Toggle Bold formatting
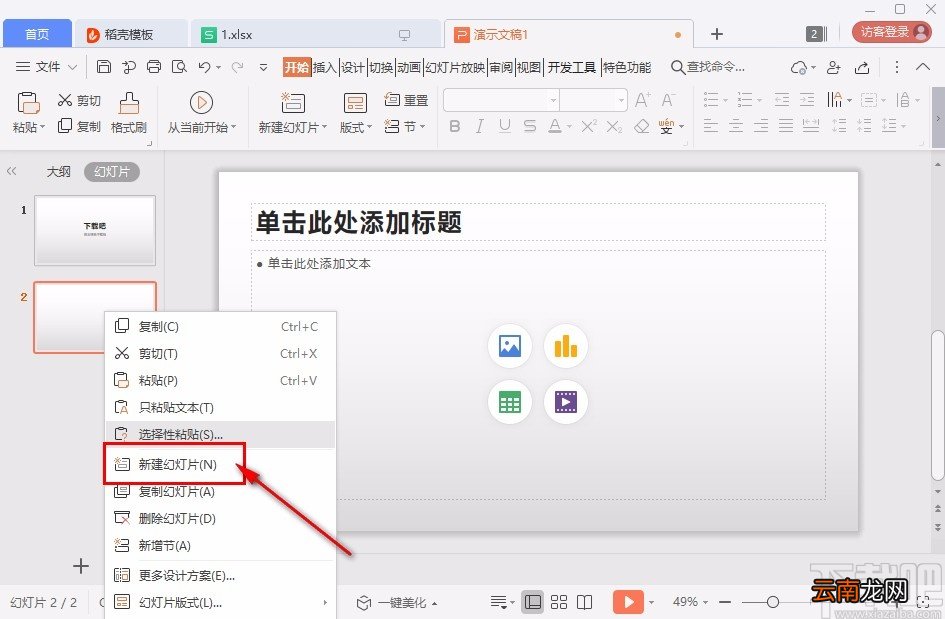This screenshot has height=619, width=945. tap(455, 126)
